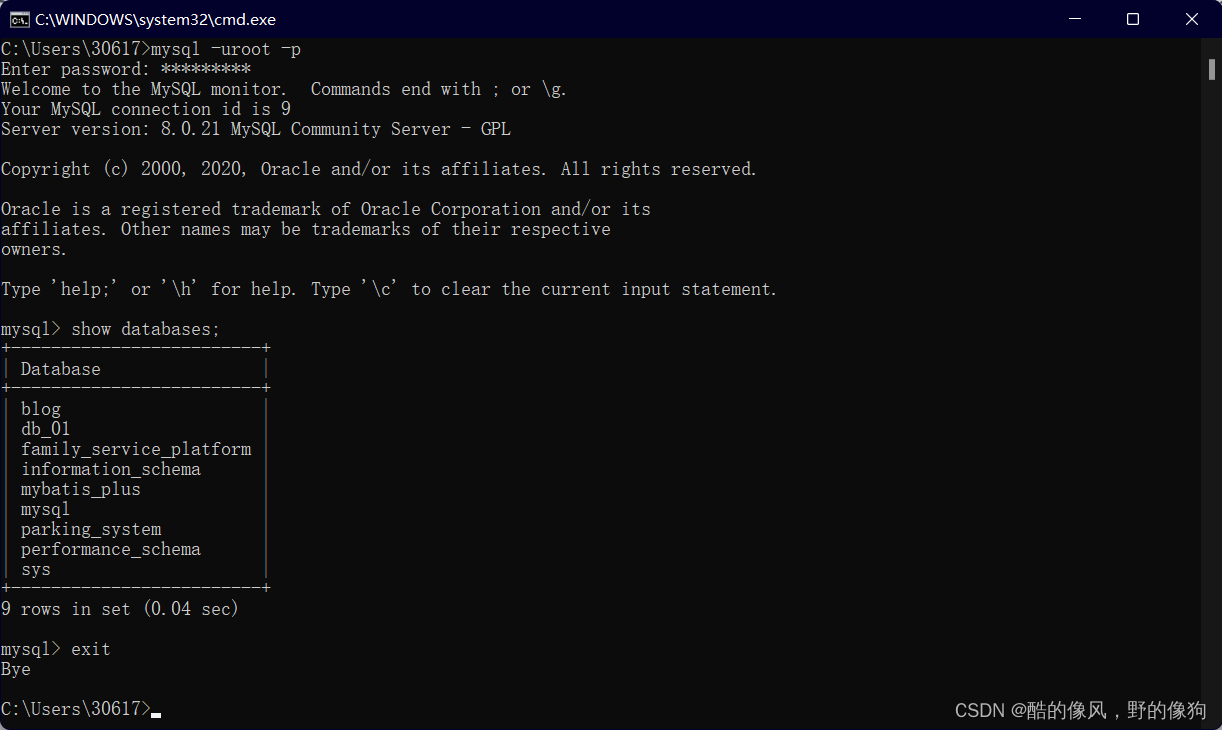Minimize the cmd.exe window
The height and width of the screenshot is (730, 1222).
(x=1075, y=19)
